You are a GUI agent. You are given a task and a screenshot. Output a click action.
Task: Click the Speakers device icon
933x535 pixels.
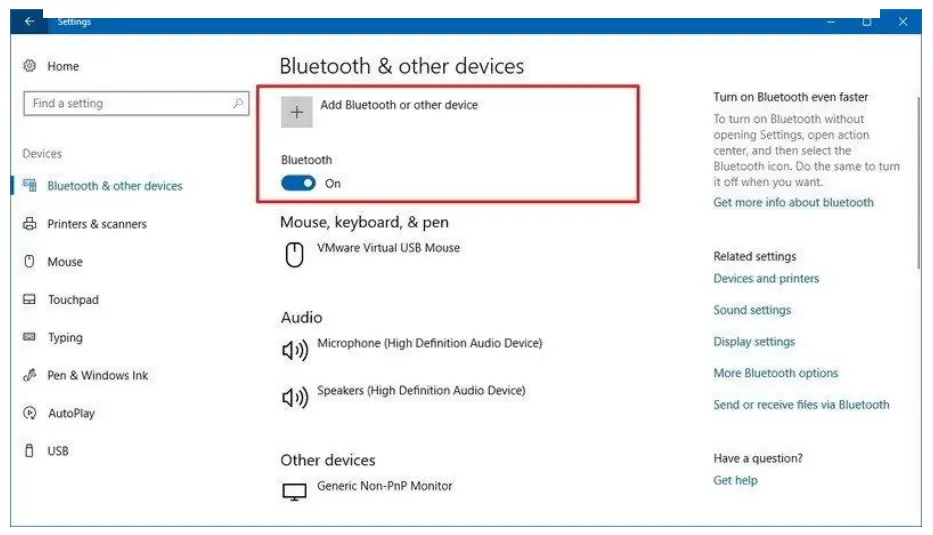click(295, 398)
